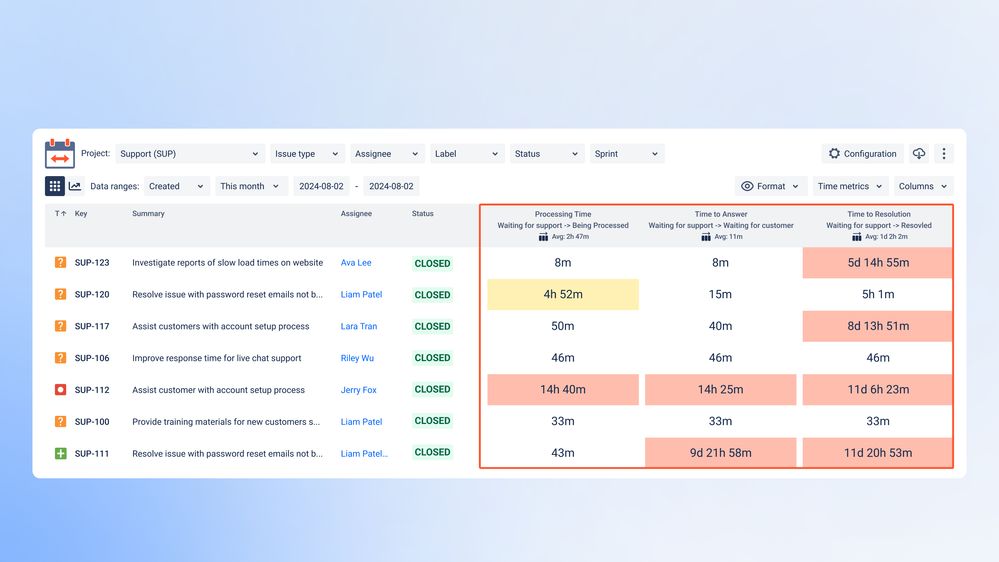Sort by the T type column arrow
The width and height of the screenshot is (999, 562).
pos(61,213)
